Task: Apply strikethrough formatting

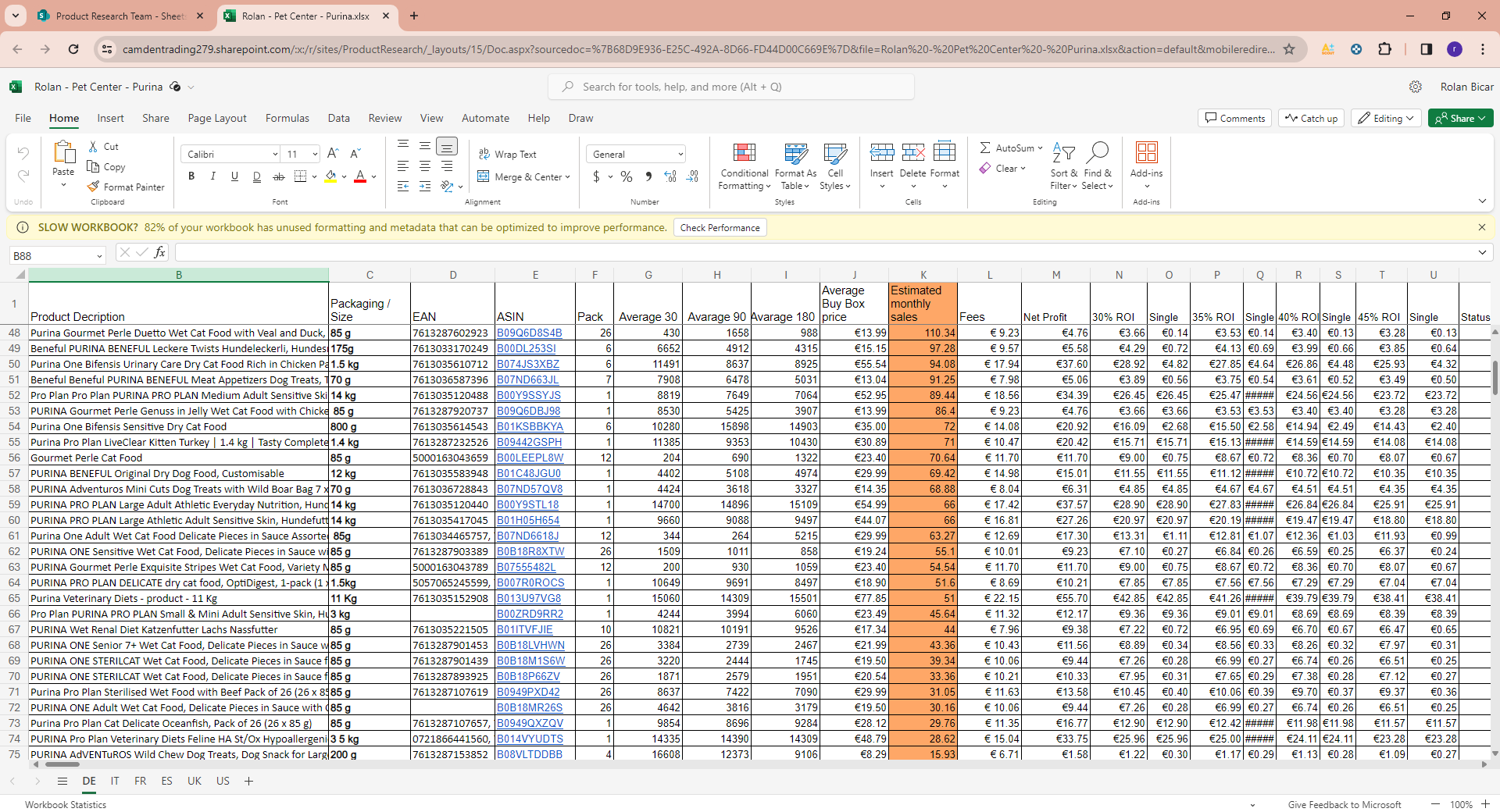Action: point(278,176)
